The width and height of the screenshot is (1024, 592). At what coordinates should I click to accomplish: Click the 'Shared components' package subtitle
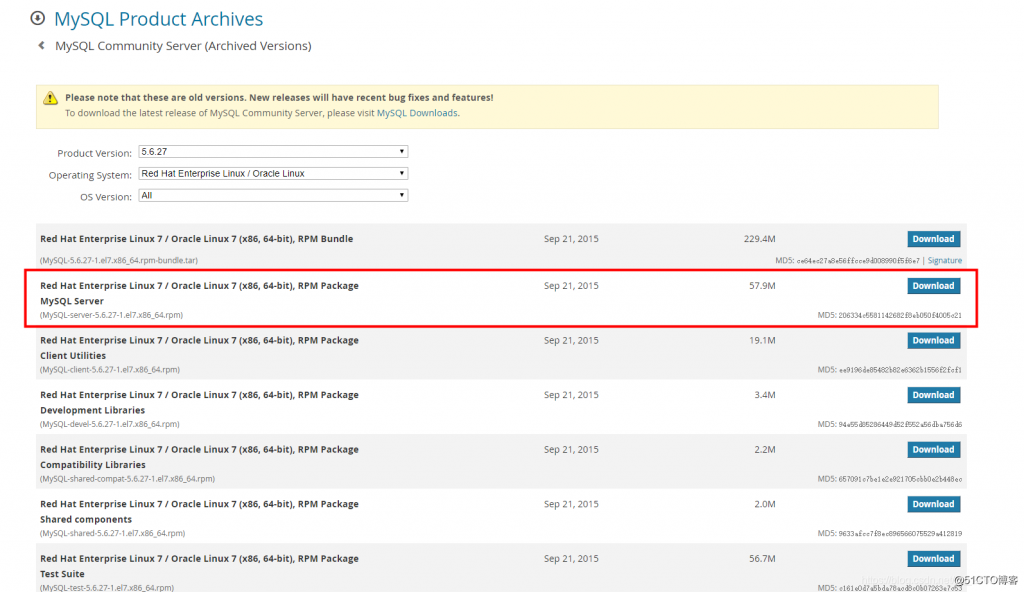pos(86,519)
